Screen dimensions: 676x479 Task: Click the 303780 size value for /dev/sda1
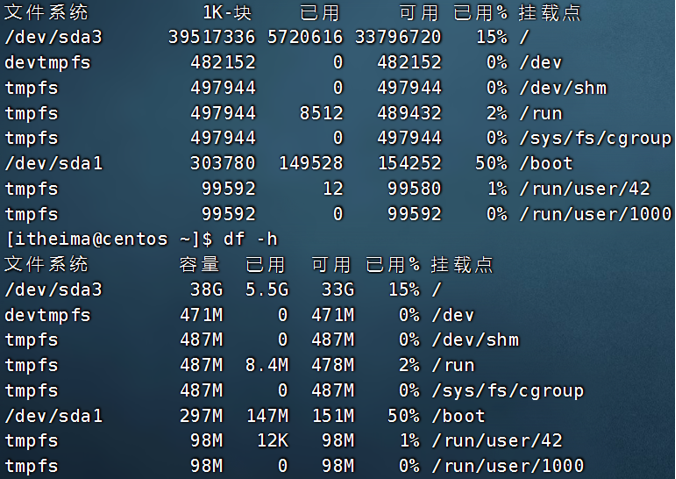pos(222,164)
